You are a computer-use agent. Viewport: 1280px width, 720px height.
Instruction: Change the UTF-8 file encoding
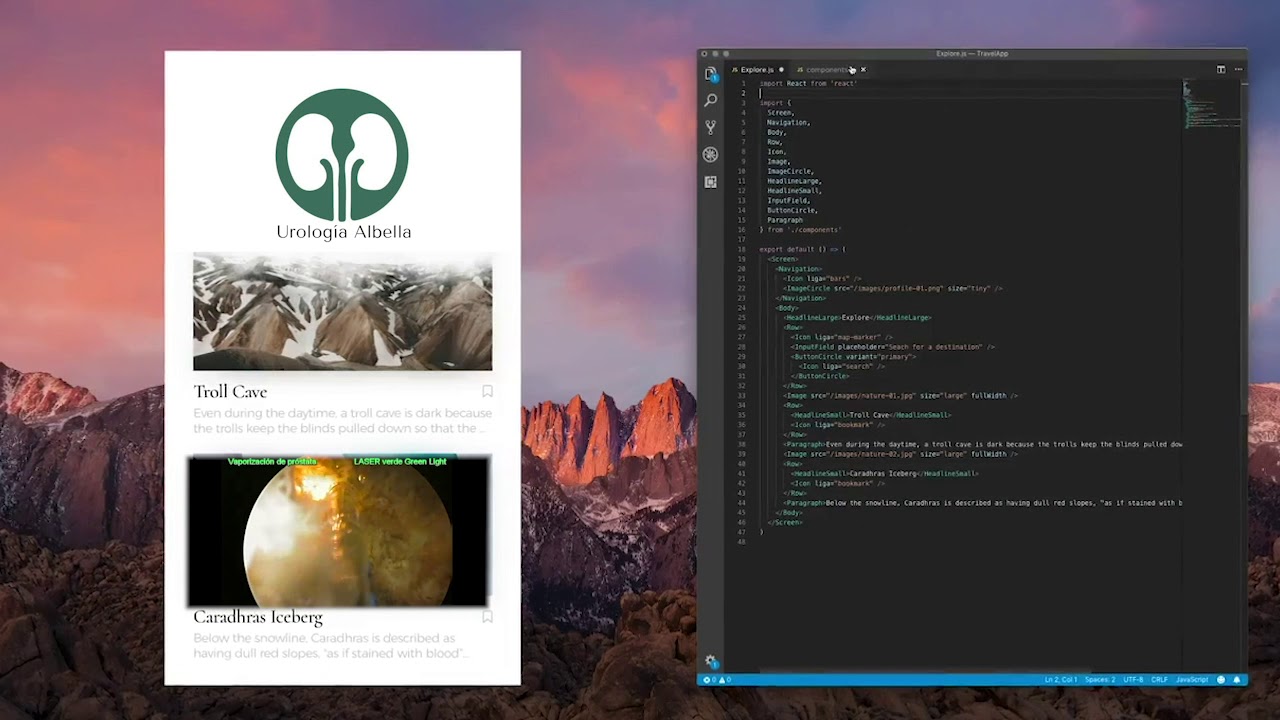click(1133, 680)
